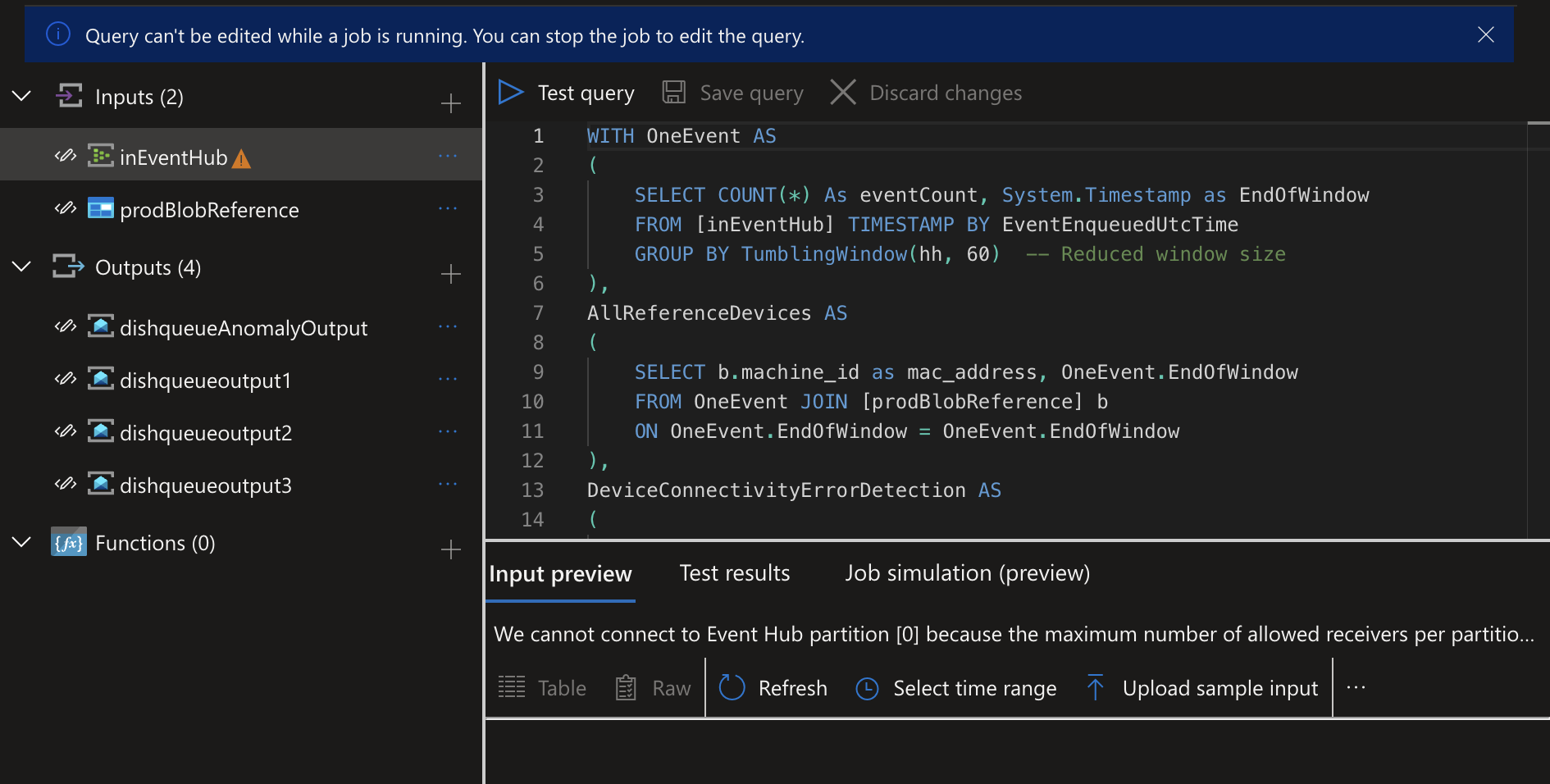The image size is (1550, 784).
Task: Add a new output with plus icon
Action: point(450,274)
